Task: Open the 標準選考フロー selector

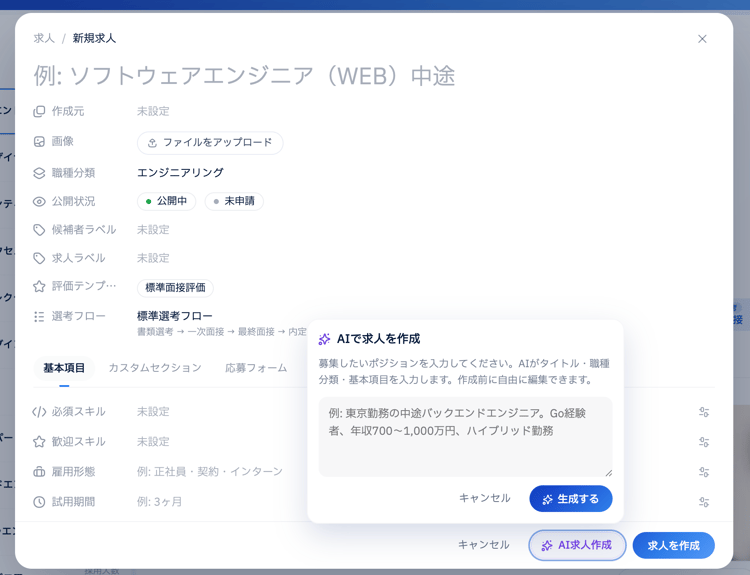Action: click(175, 316)
